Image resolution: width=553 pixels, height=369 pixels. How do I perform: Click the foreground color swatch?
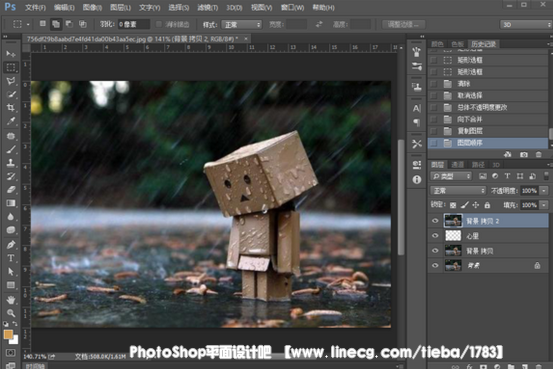[8, 334]
